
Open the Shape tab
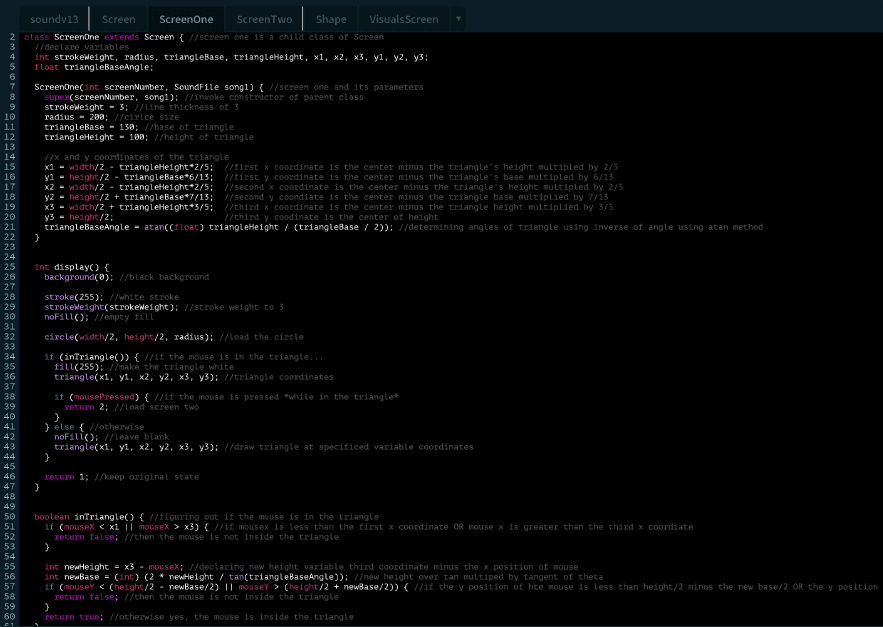(x=331, y=18)
